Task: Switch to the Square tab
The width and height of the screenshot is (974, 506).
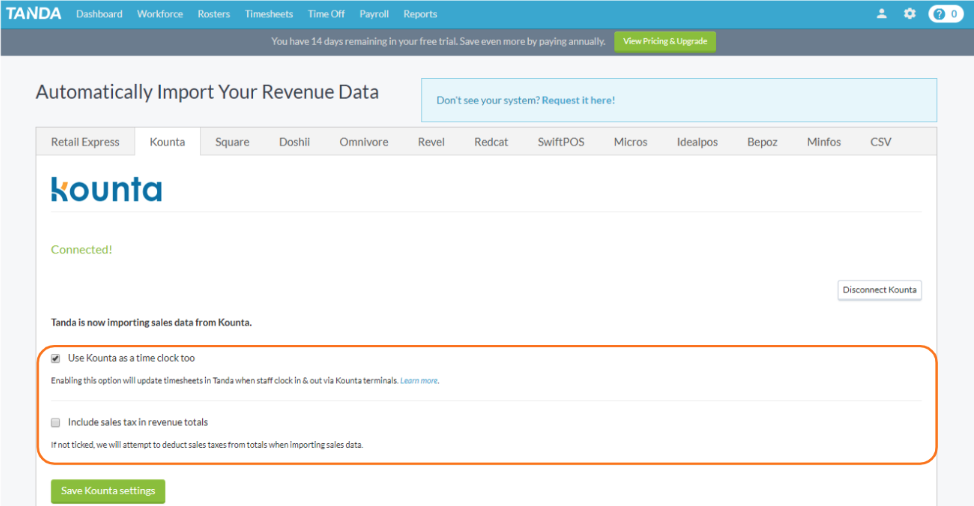Action: tap(232, 142)
